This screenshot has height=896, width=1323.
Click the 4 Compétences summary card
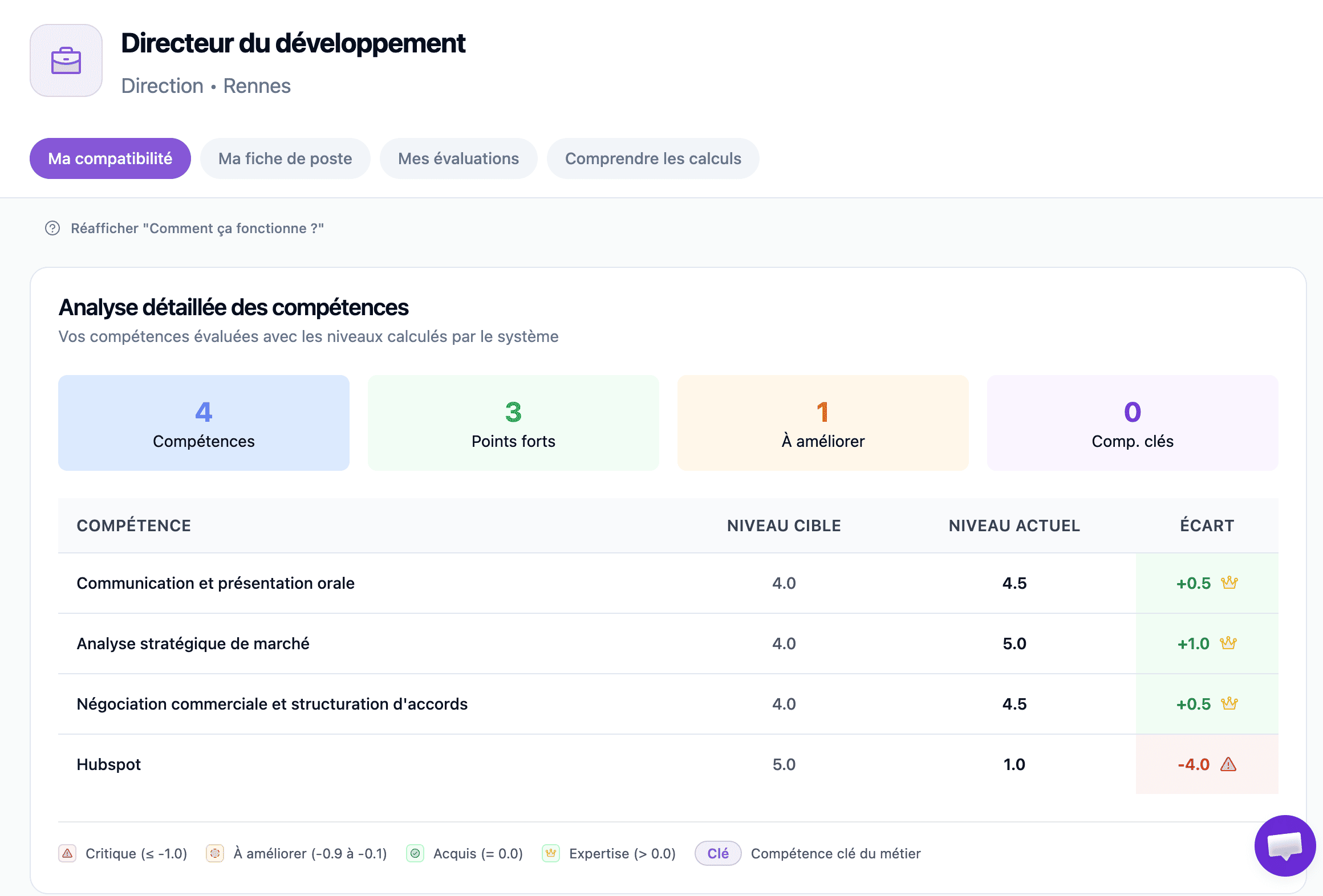pyautogui.click(x=204, y=423)
